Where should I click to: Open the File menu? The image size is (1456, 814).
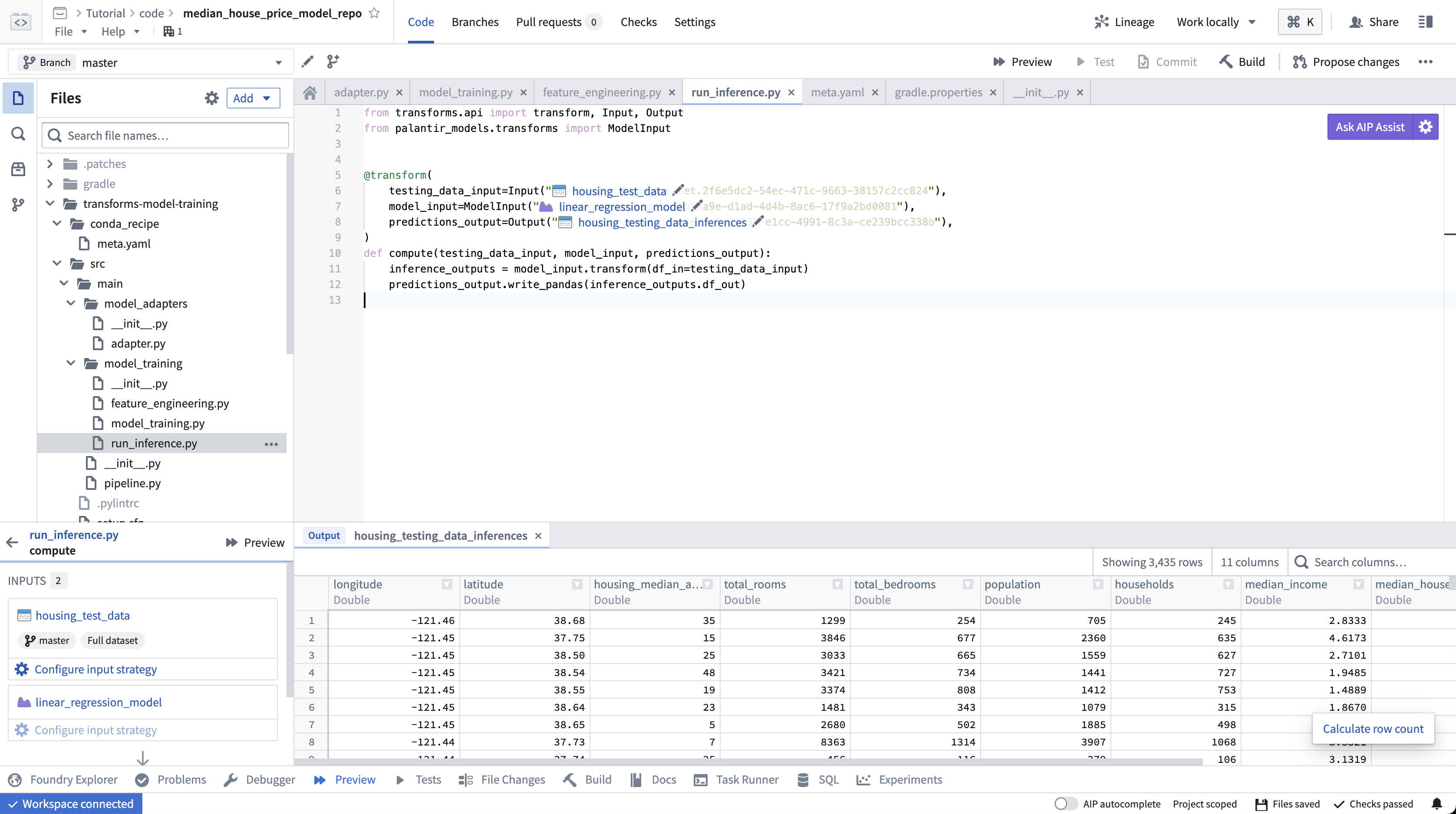[x=71, y=32]
